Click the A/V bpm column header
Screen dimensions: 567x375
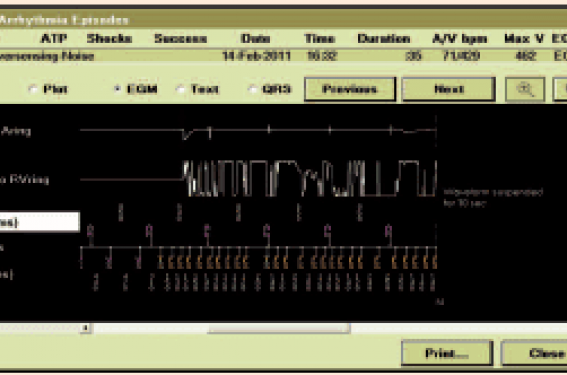460,39
